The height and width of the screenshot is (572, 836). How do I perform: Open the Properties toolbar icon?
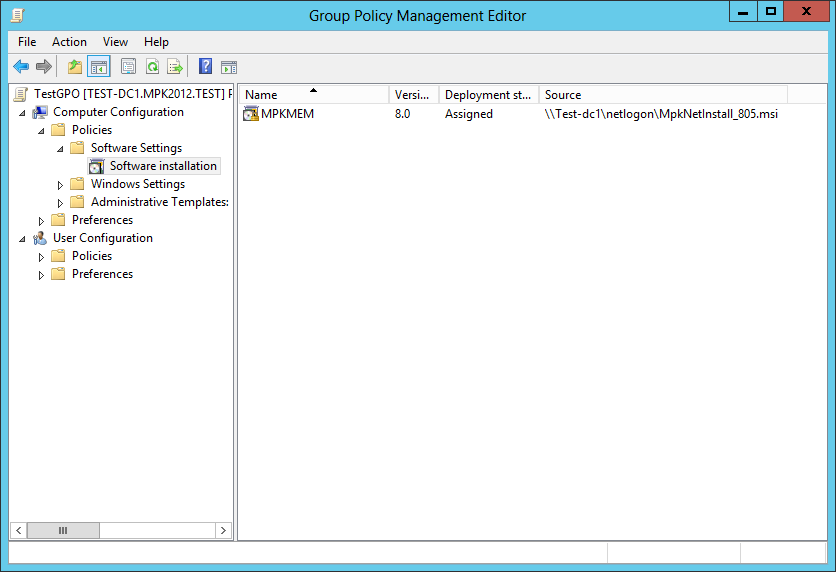coord(128,67)
